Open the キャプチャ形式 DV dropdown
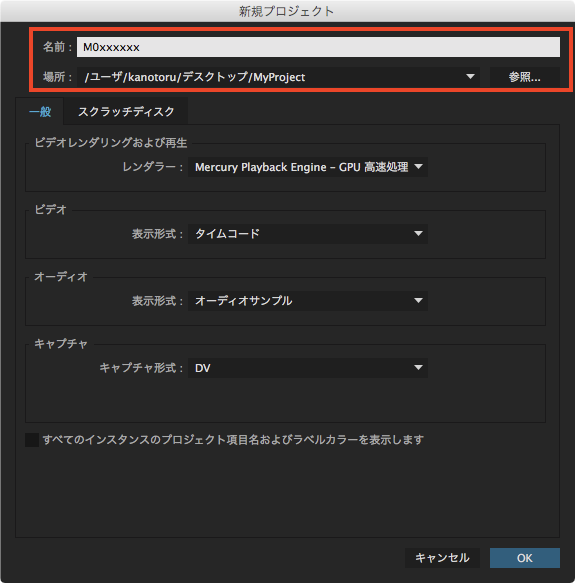 [x=308, y=368]
